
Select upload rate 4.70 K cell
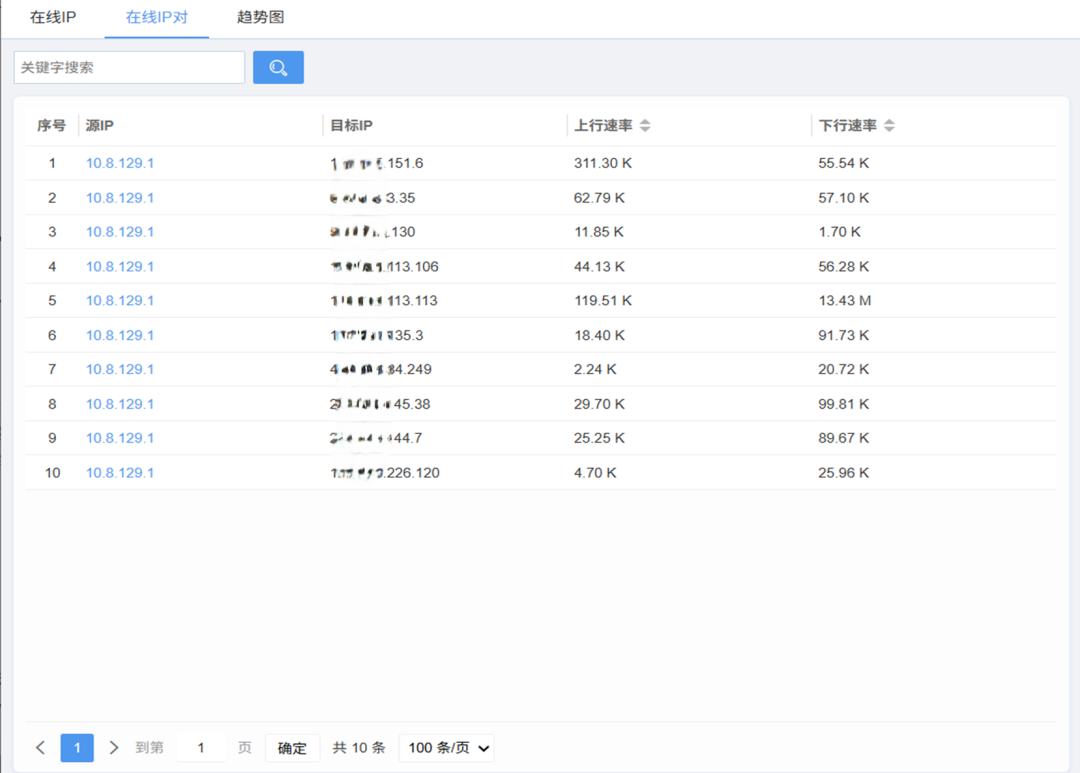[595, 473]
